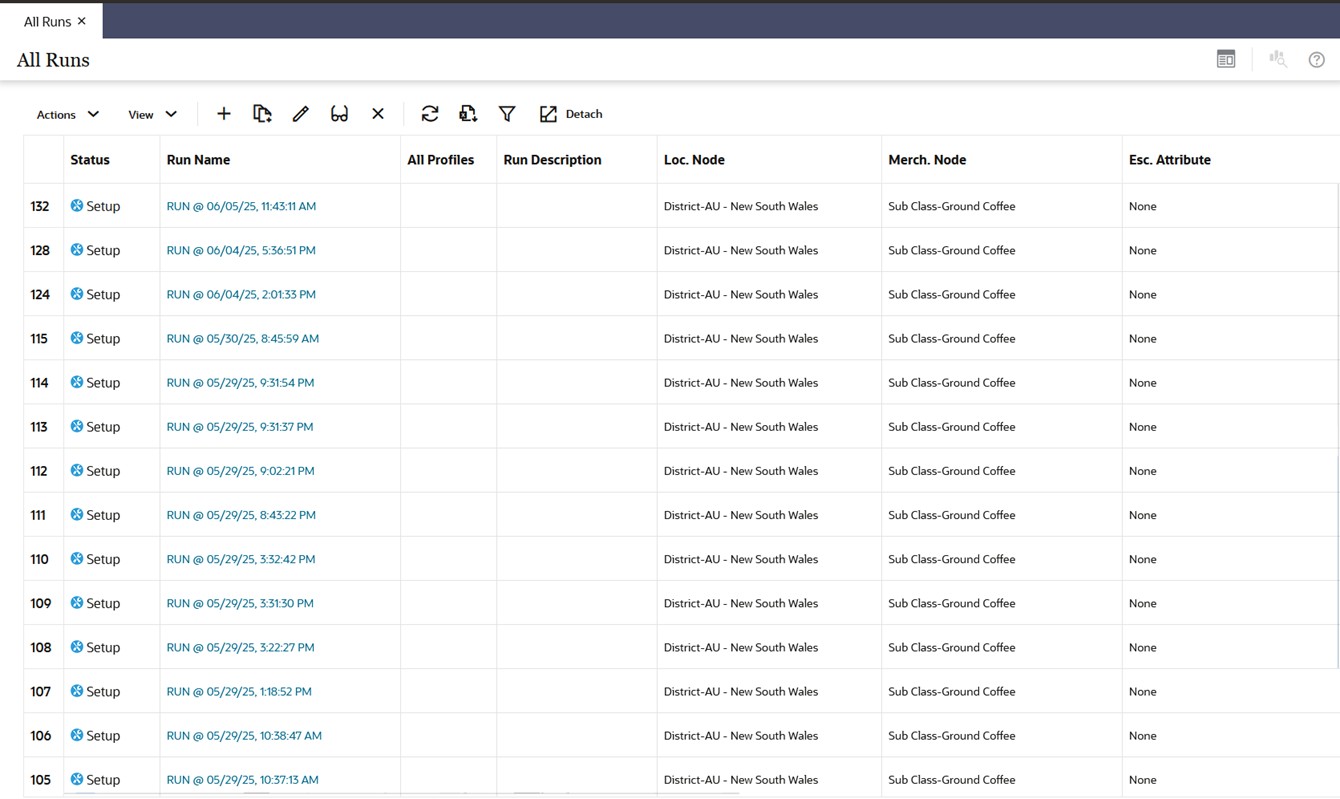Open run RUN @ 05/29/25, 8:43:22 PM
The height and width of the screenshot is (799, 1340).
[241, 514]
